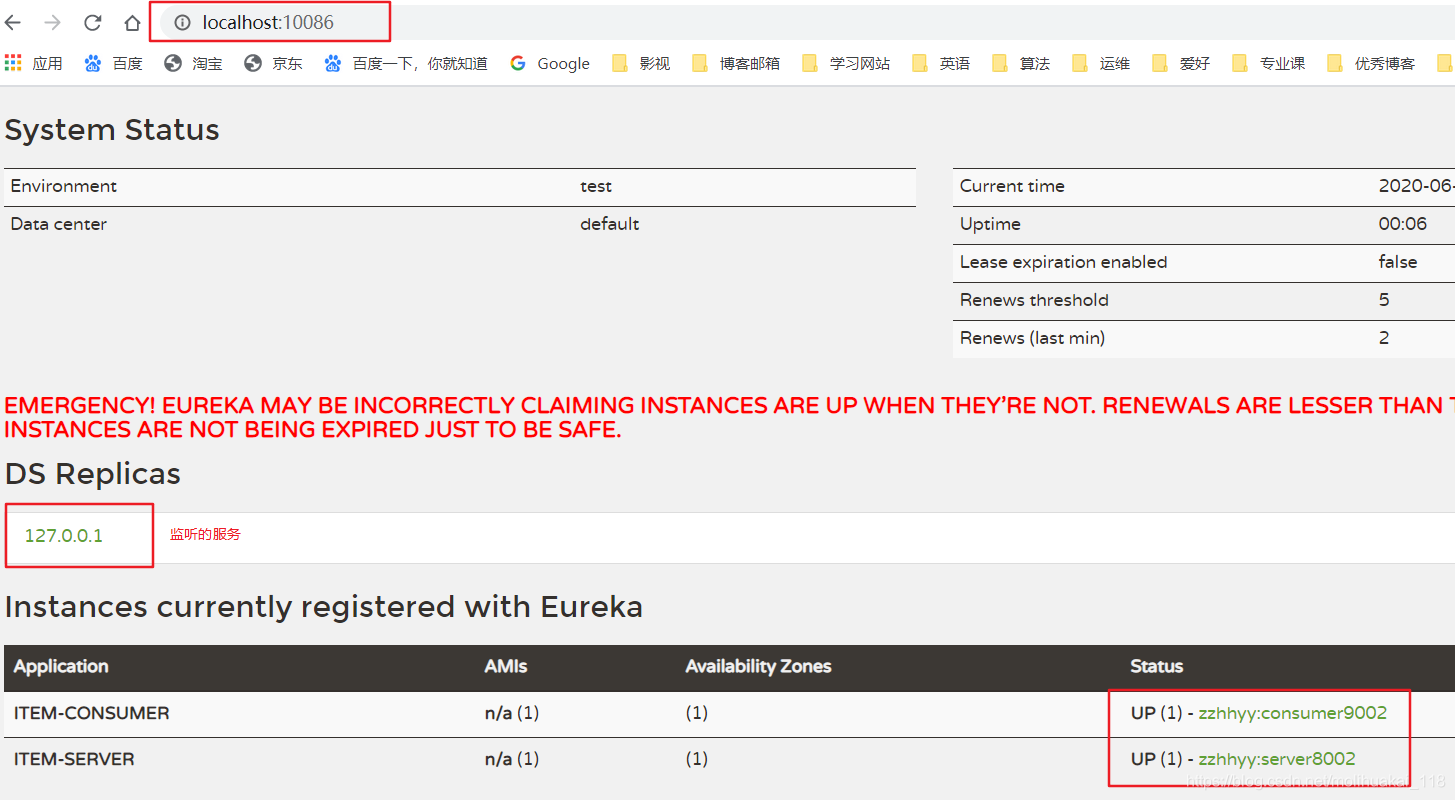Open the 学习网站 bookmark folder

(846, 63)
